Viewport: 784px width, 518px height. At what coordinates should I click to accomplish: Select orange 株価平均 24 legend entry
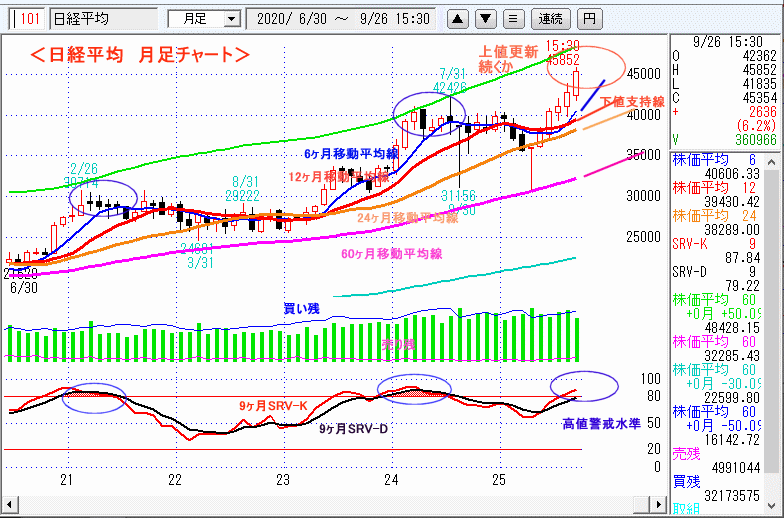725,222
